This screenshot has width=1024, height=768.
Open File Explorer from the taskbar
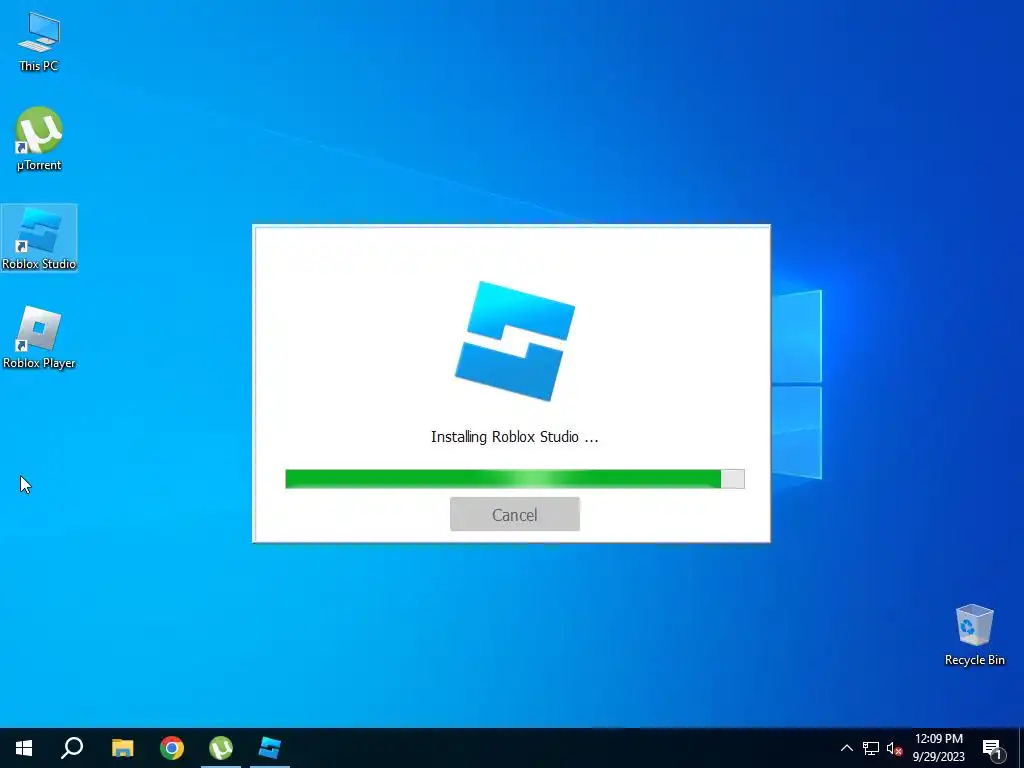click(x=122, y=748)
